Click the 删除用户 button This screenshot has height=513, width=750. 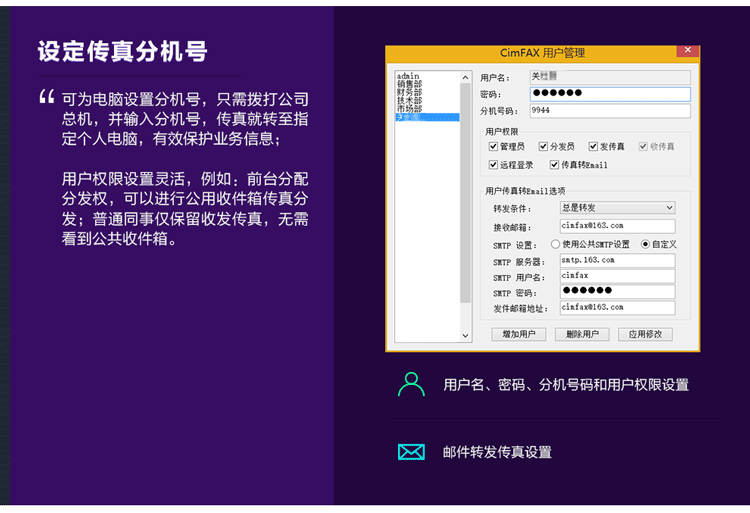(x=582, y=334)
